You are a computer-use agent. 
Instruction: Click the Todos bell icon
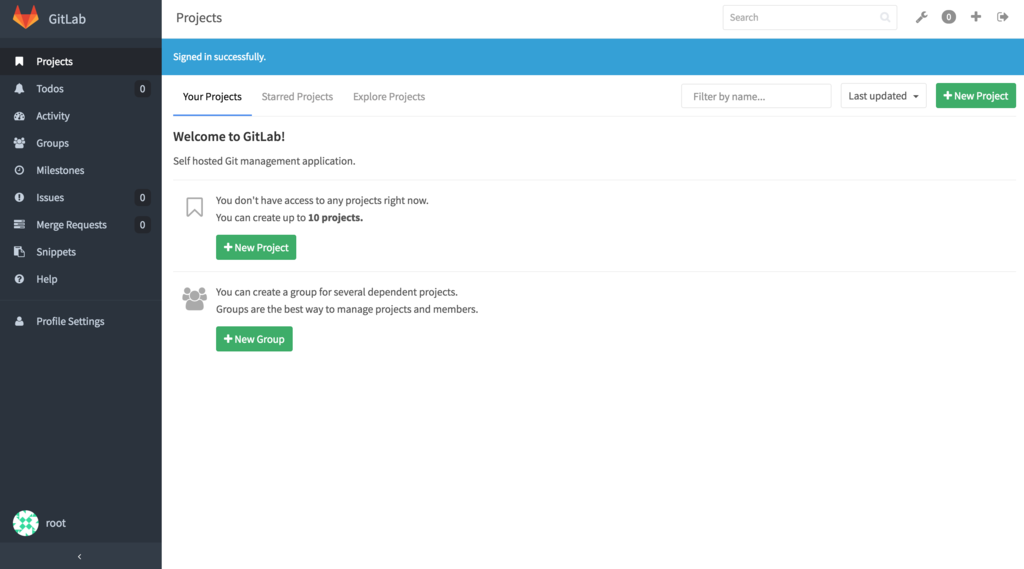coord(19,89)
